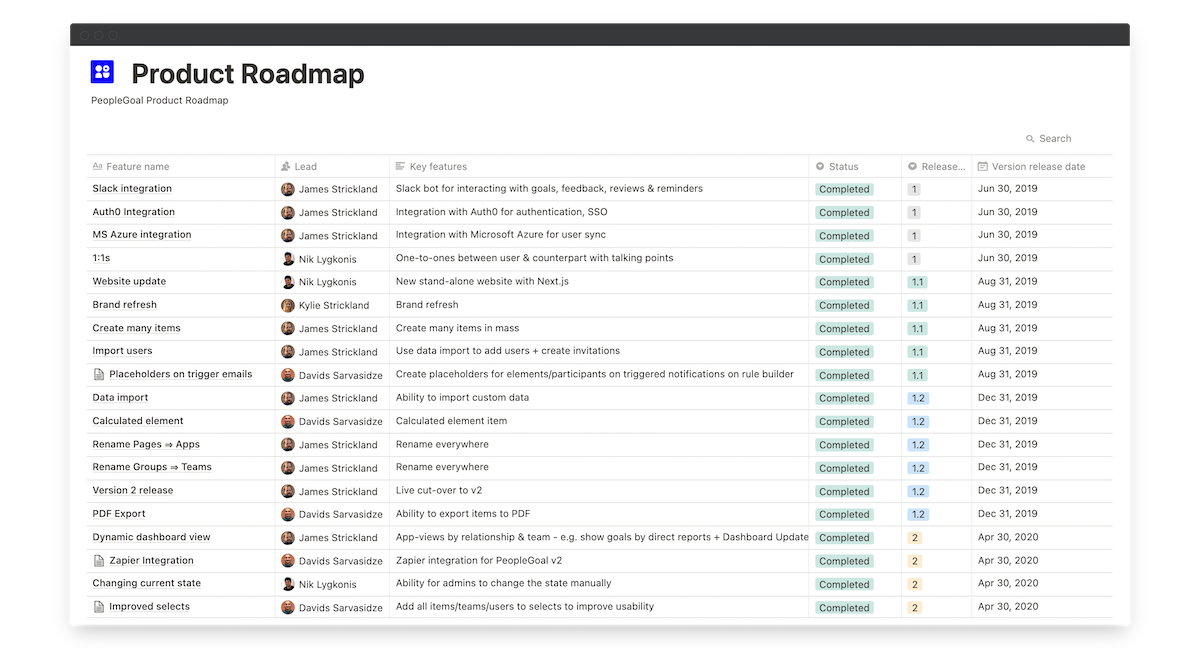Click the blue Product Roadmap page icon
Image resolution: width=1200 pixels, height=648 pixels.
[x=102, y=72]
